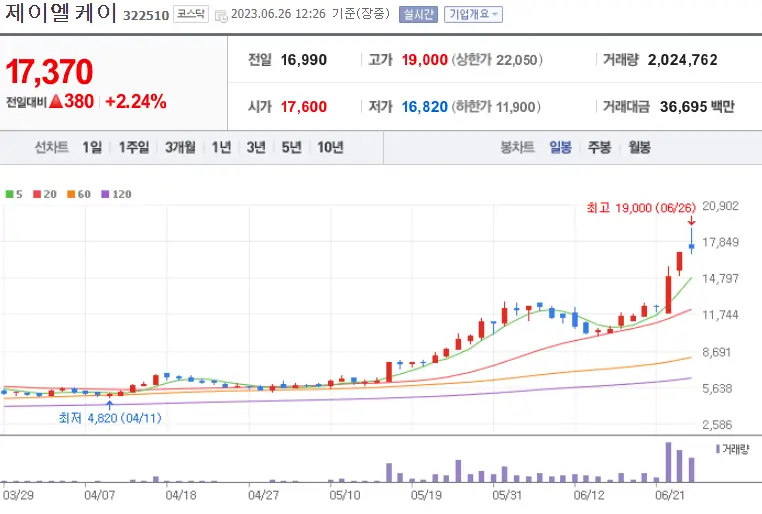
Task: Click the 03/29 date axis label
Action: [18, 495]
